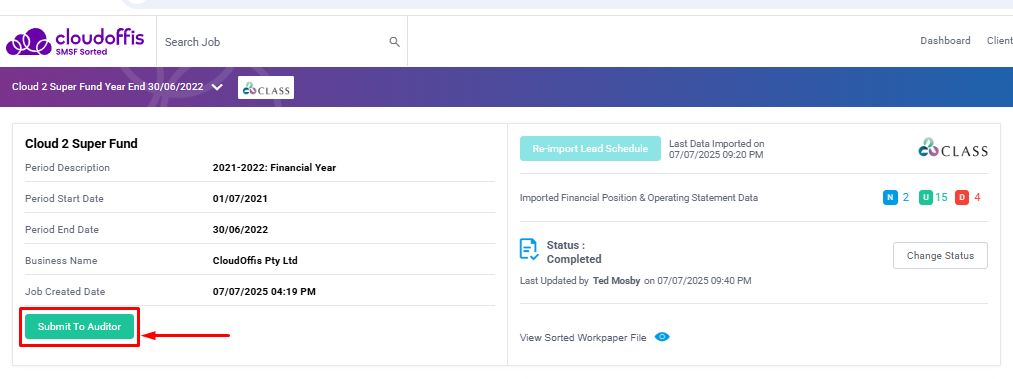Open the Client menu item
Viewport: 1013px width, 379px height.
[x=999, y=41]
